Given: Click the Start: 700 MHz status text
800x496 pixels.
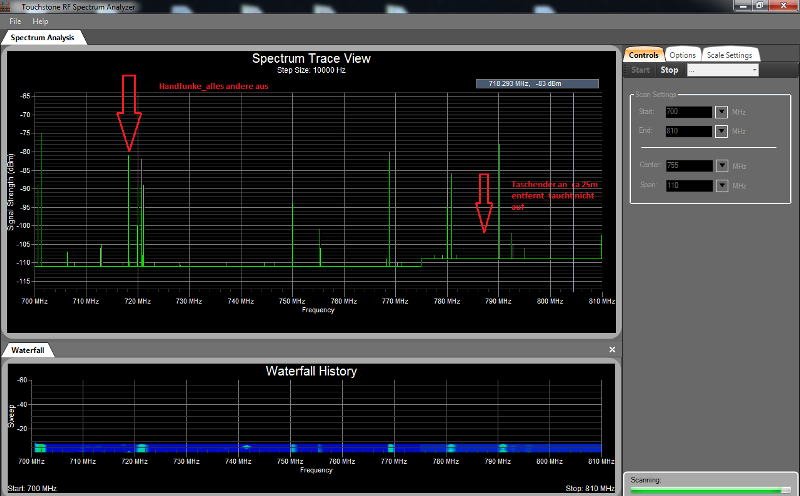Looking at the screenshot, I should [32, 488].
